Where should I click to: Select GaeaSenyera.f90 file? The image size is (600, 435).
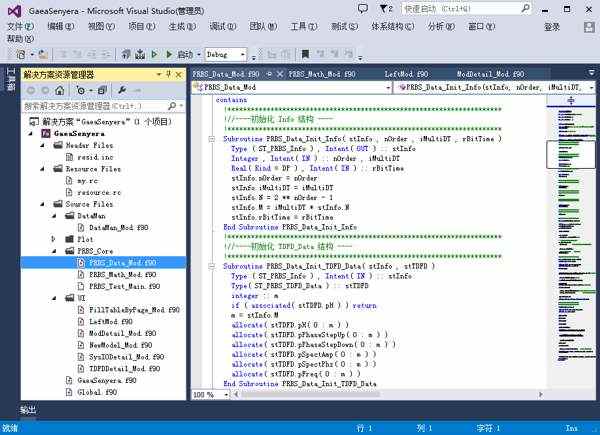(x=107, y=380)
